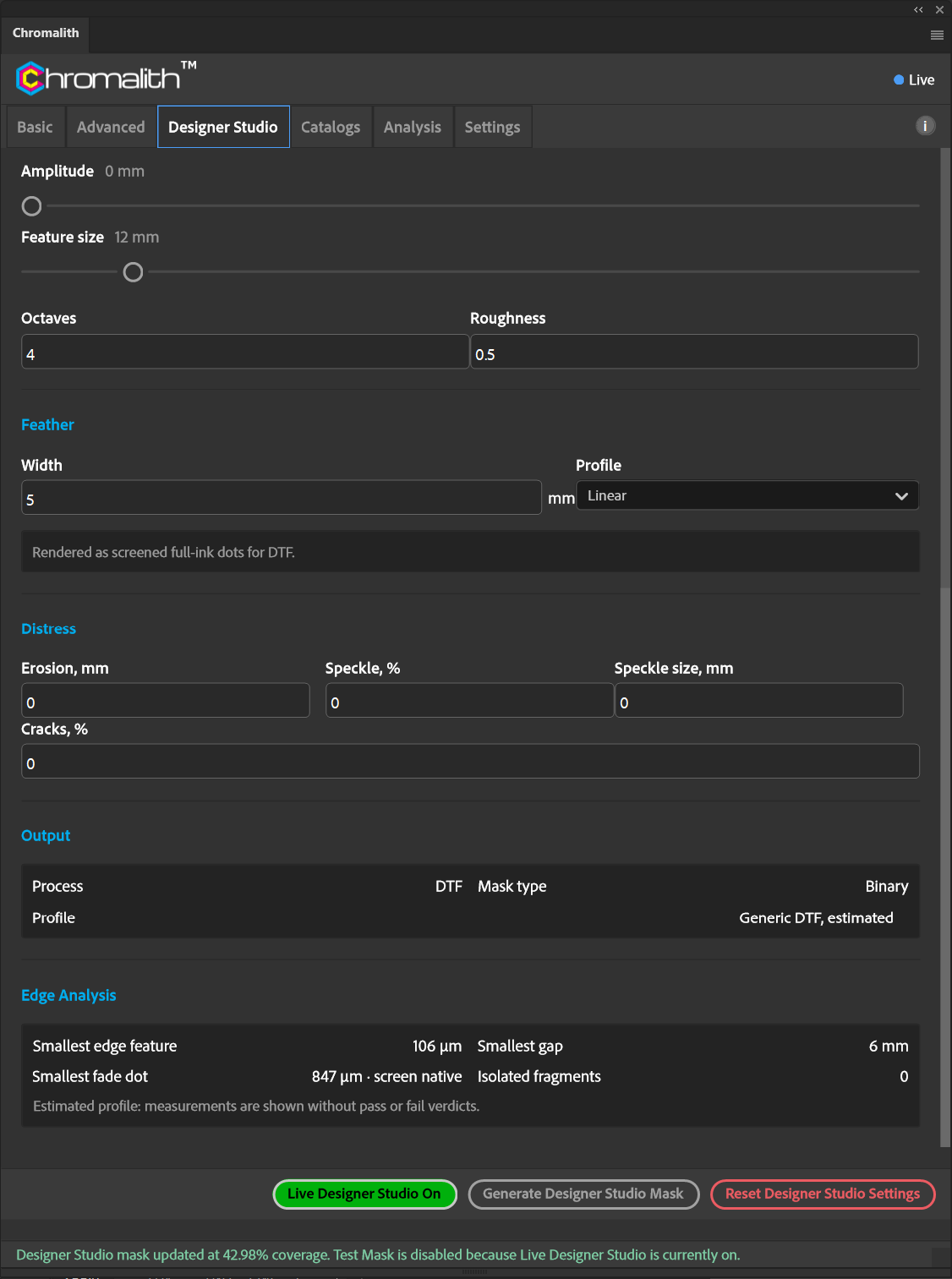Collapse panel with double-arrow icon

click(918, 10)
